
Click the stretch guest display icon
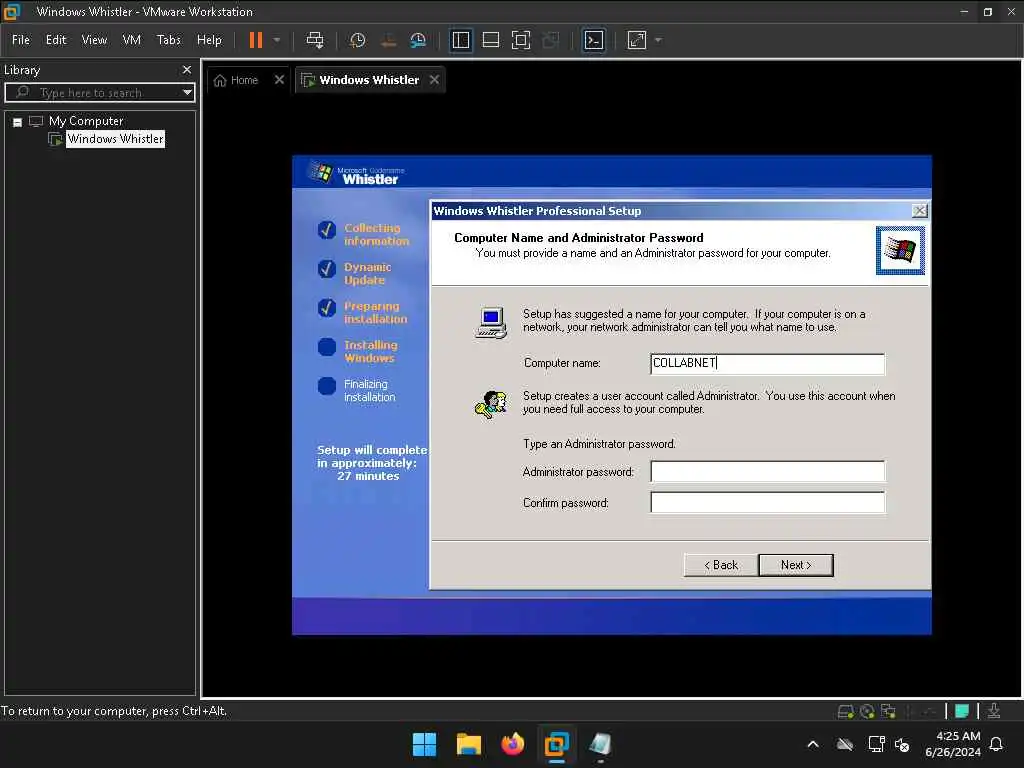tap(637, 40)
